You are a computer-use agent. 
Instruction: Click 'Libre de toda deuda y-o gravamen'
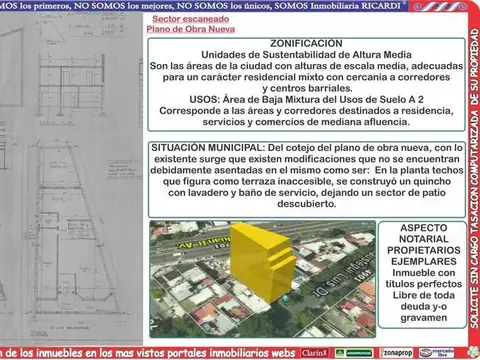pos(424,306)
